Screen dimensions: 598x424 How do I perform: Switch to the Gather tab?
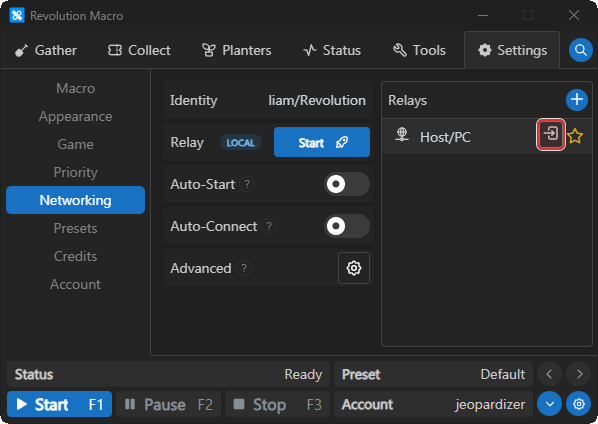(x=46, y=50)
